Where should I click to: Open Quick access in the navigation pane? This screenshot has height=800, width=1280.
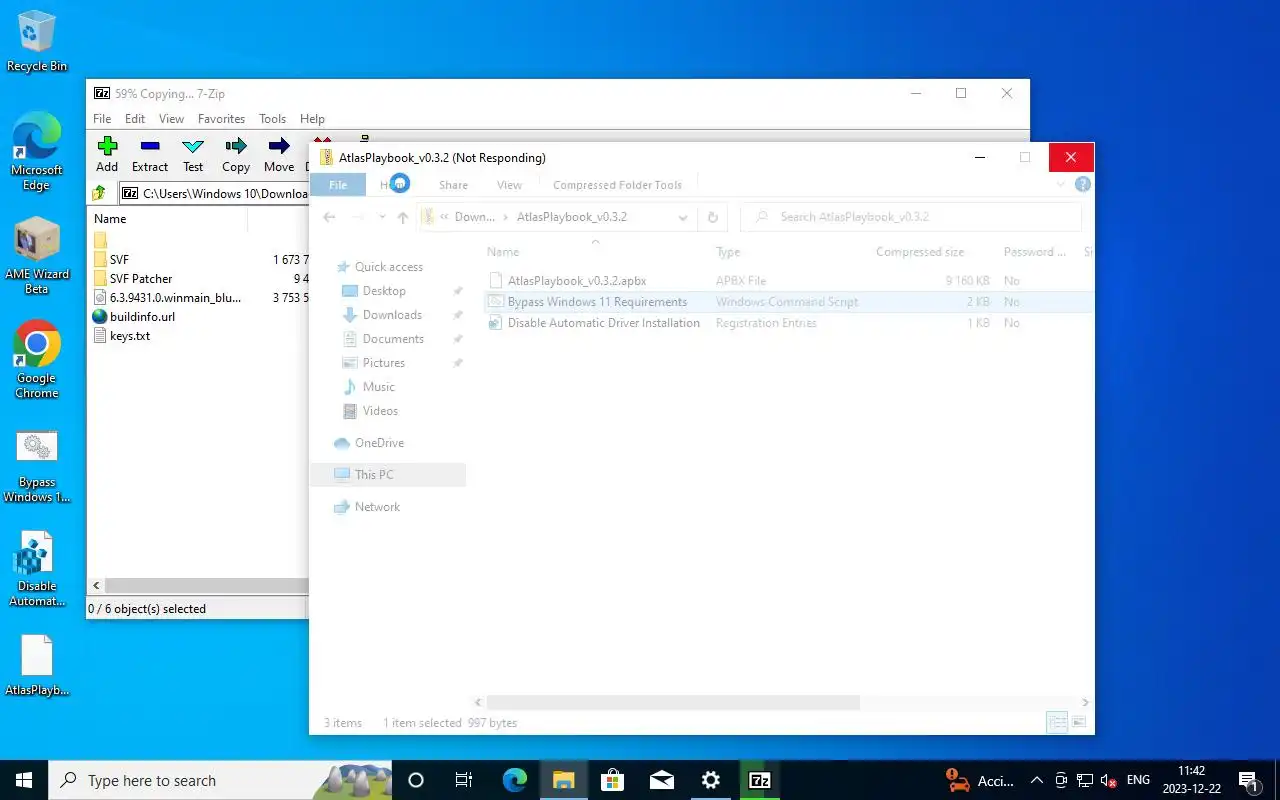[x=388, y=267]
